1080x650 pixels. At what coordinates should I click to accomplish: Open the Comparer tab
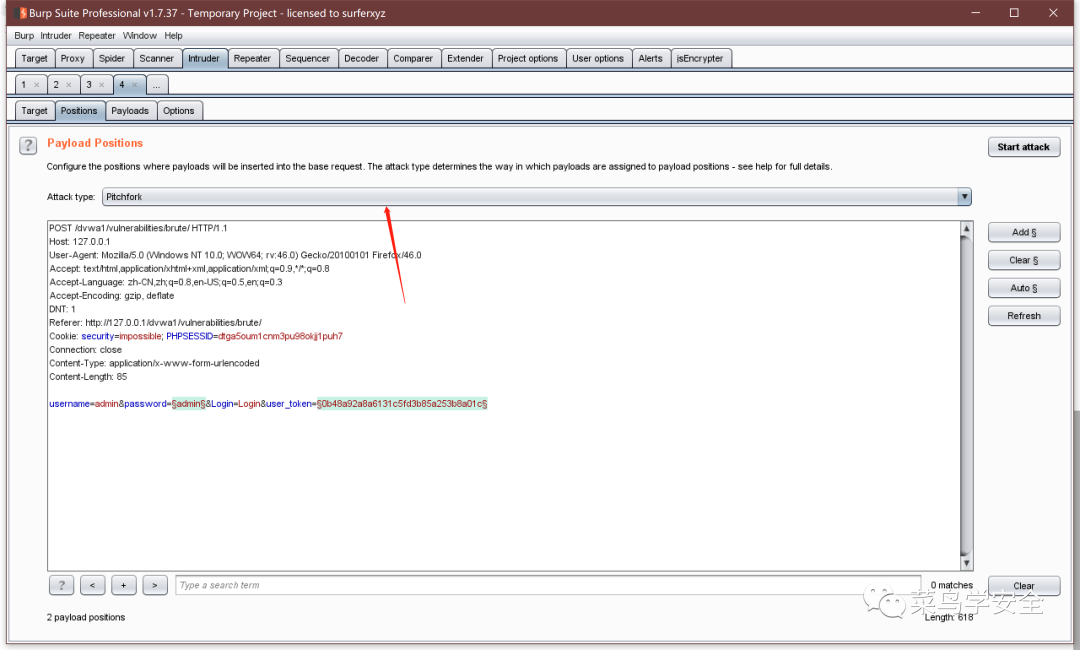413,59
